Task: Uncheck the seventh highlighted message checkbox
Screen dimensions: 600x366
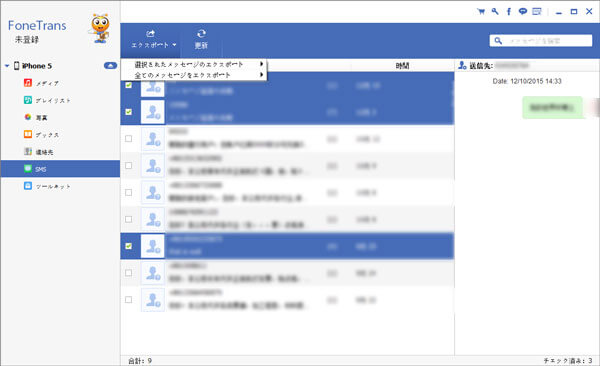Action: (129, 246)
